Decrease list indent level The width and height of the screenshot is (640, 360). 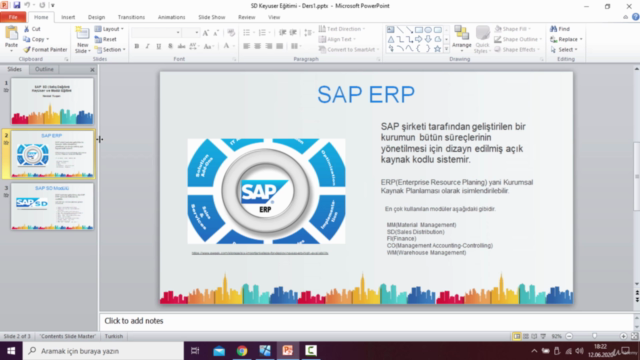pyautogui.click(x=282, y=33)
